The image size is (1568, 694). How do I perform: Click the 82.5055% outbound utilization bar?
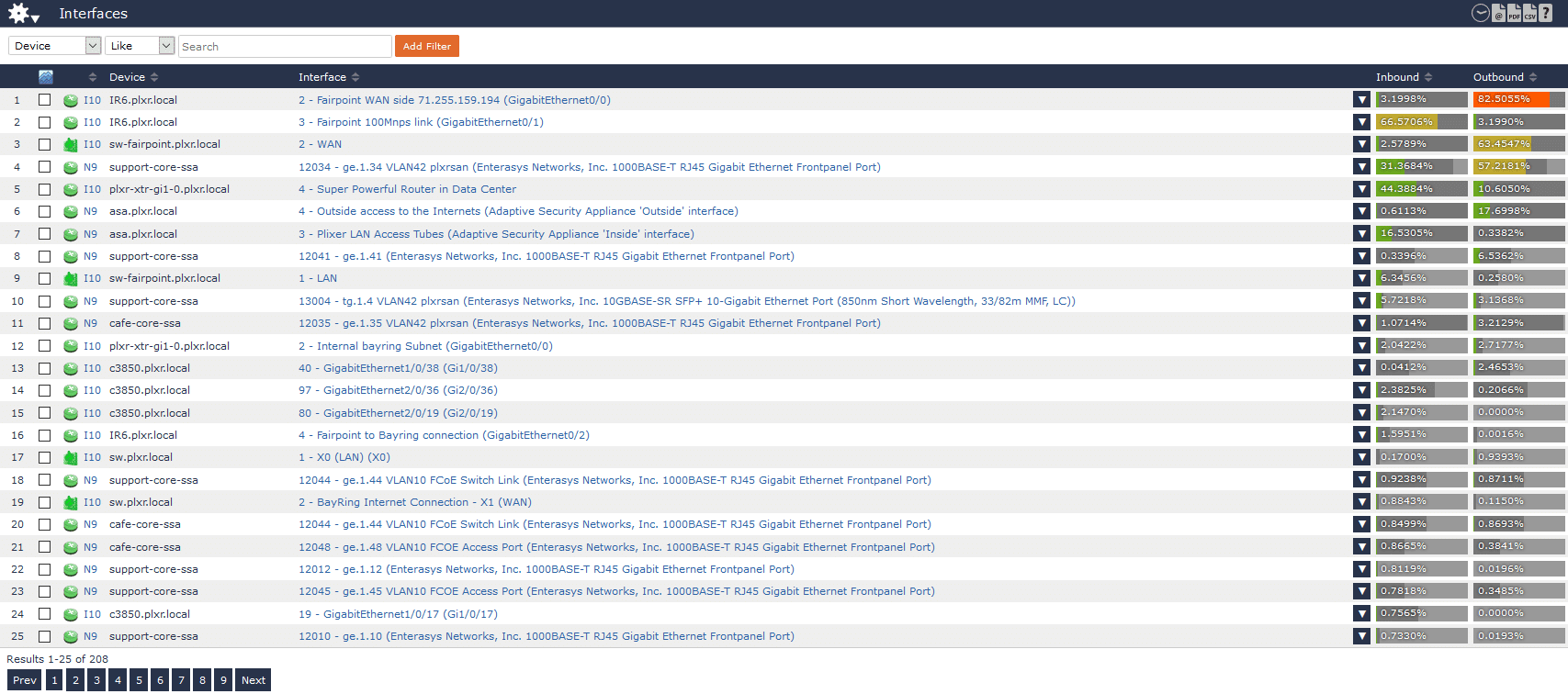[1518, 99]
